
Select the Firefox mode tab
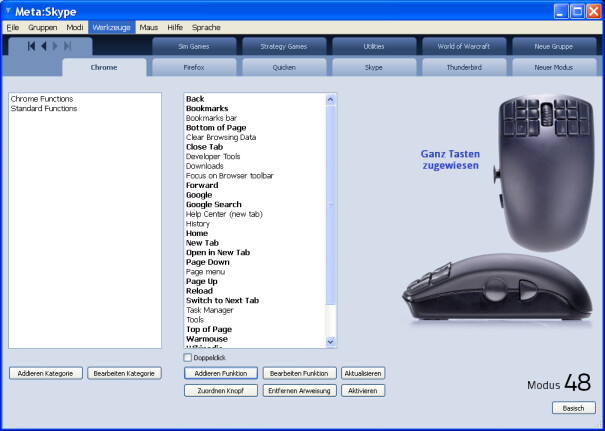point(194,67)
